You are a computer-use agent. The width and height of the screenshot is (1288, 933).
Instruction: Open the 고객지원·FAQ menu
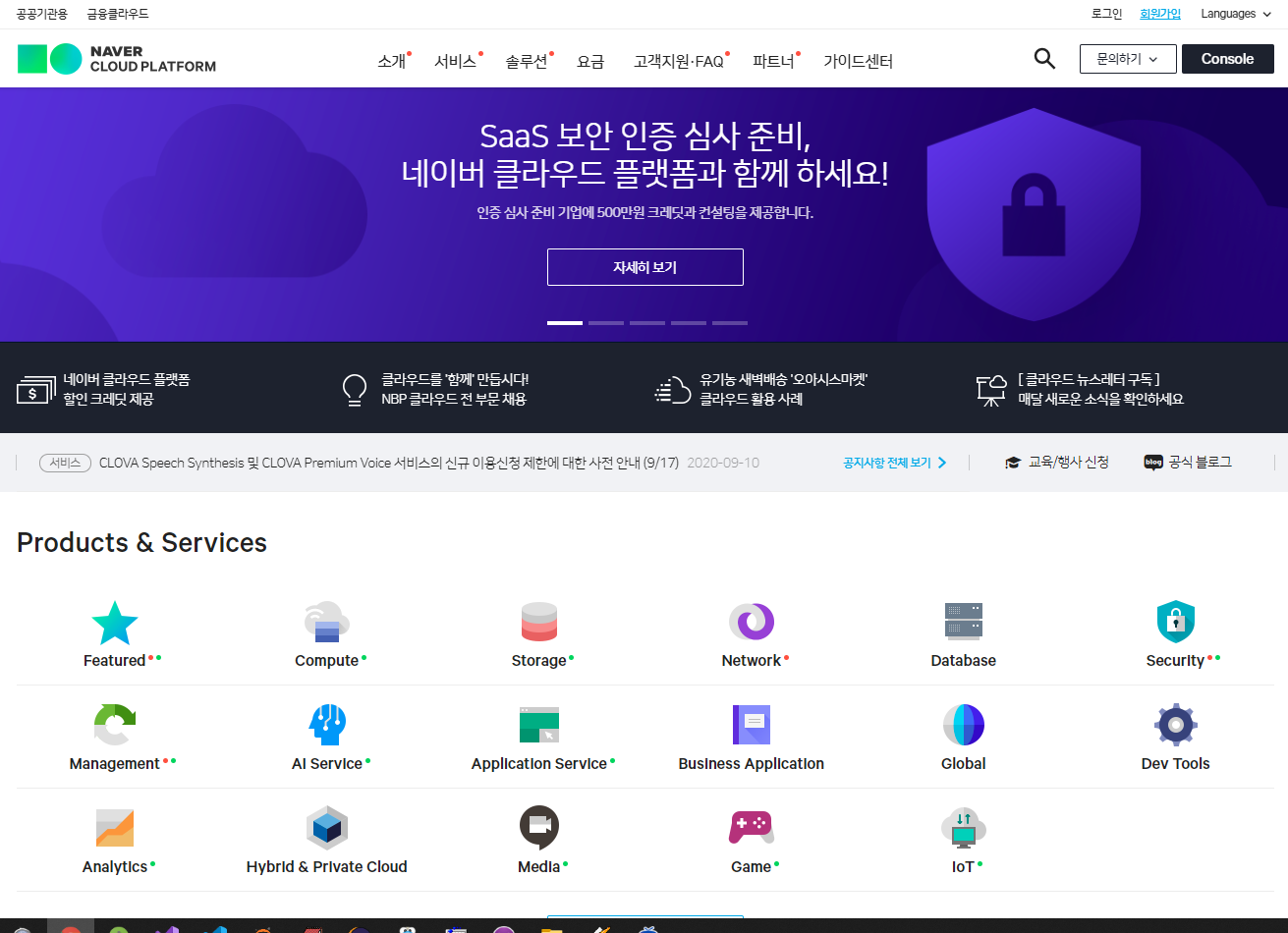(x=679, y=61)
